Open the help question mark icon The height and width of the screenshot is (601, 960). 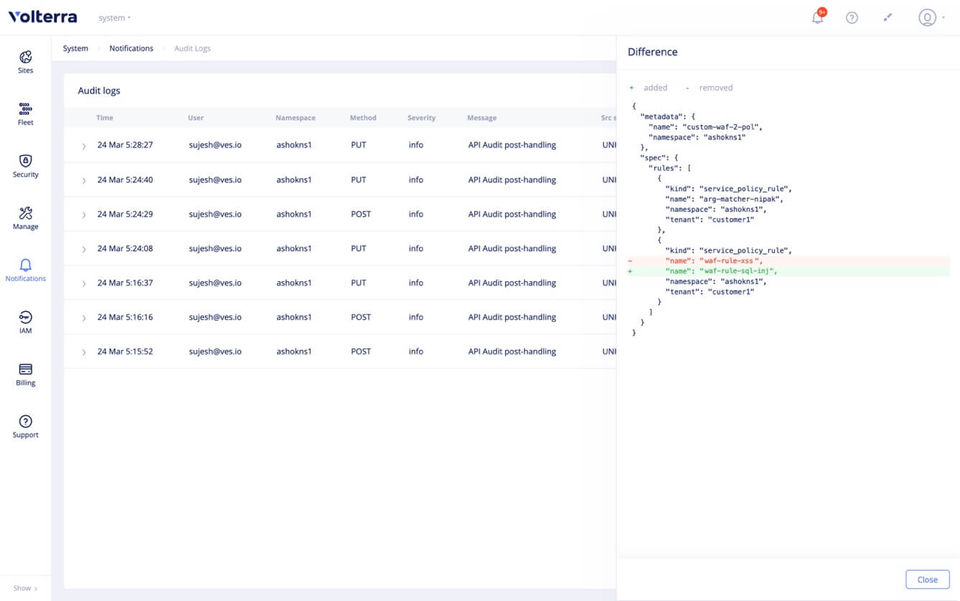[852, 18]
